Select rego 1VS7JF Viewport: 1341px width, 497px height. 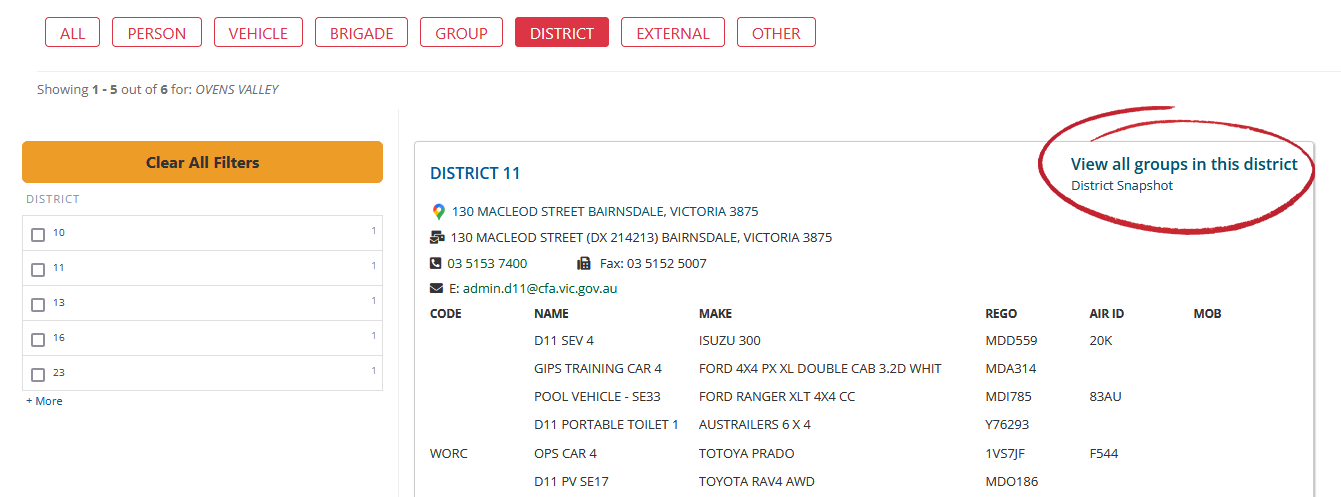1005,453
